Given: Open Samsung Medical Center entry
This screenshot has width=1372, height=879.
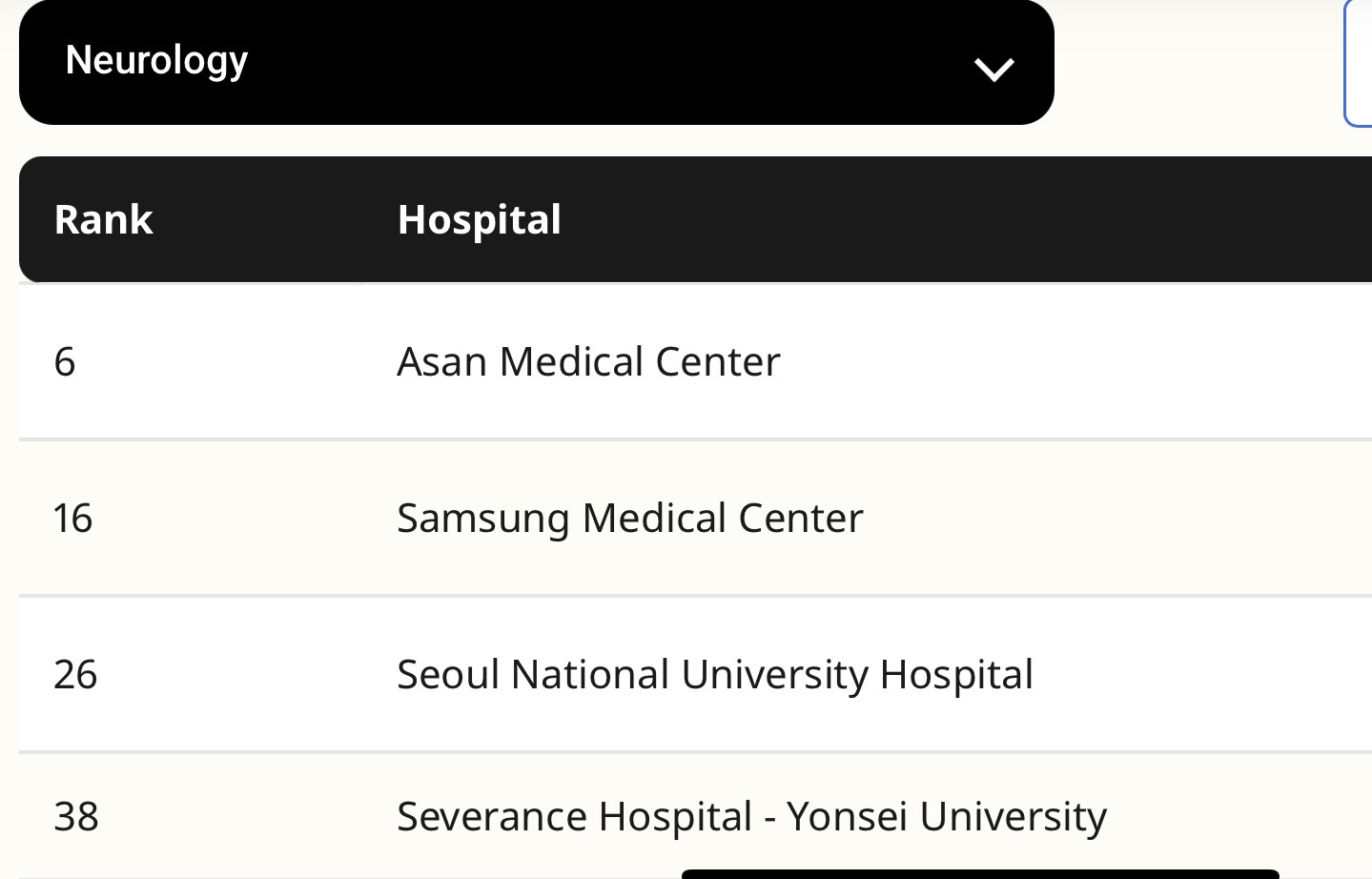Looking at the screenshot, I should tap(629, 518).
